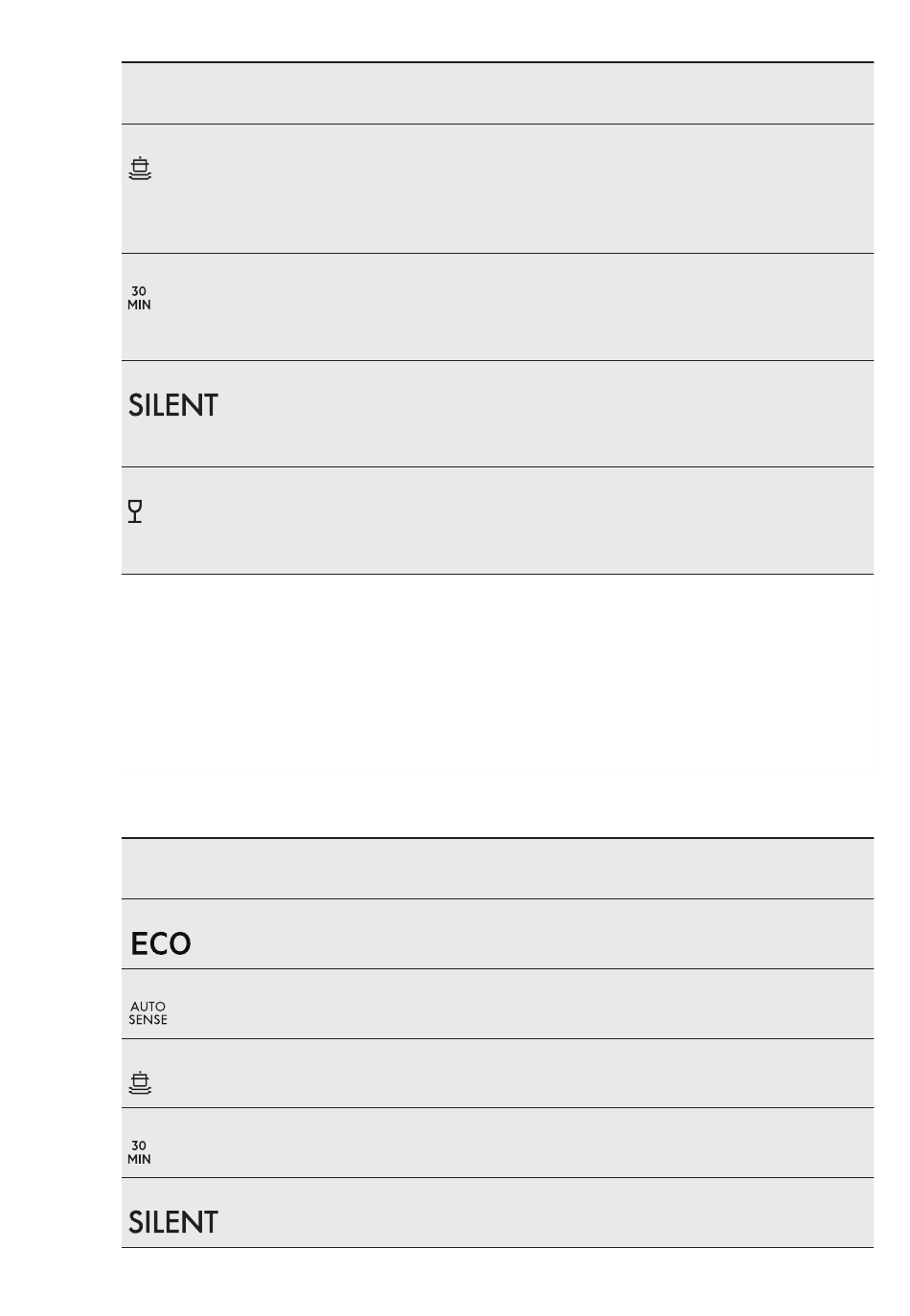
Task: Click the ECO programme label
Action: (x=161, y=944)
